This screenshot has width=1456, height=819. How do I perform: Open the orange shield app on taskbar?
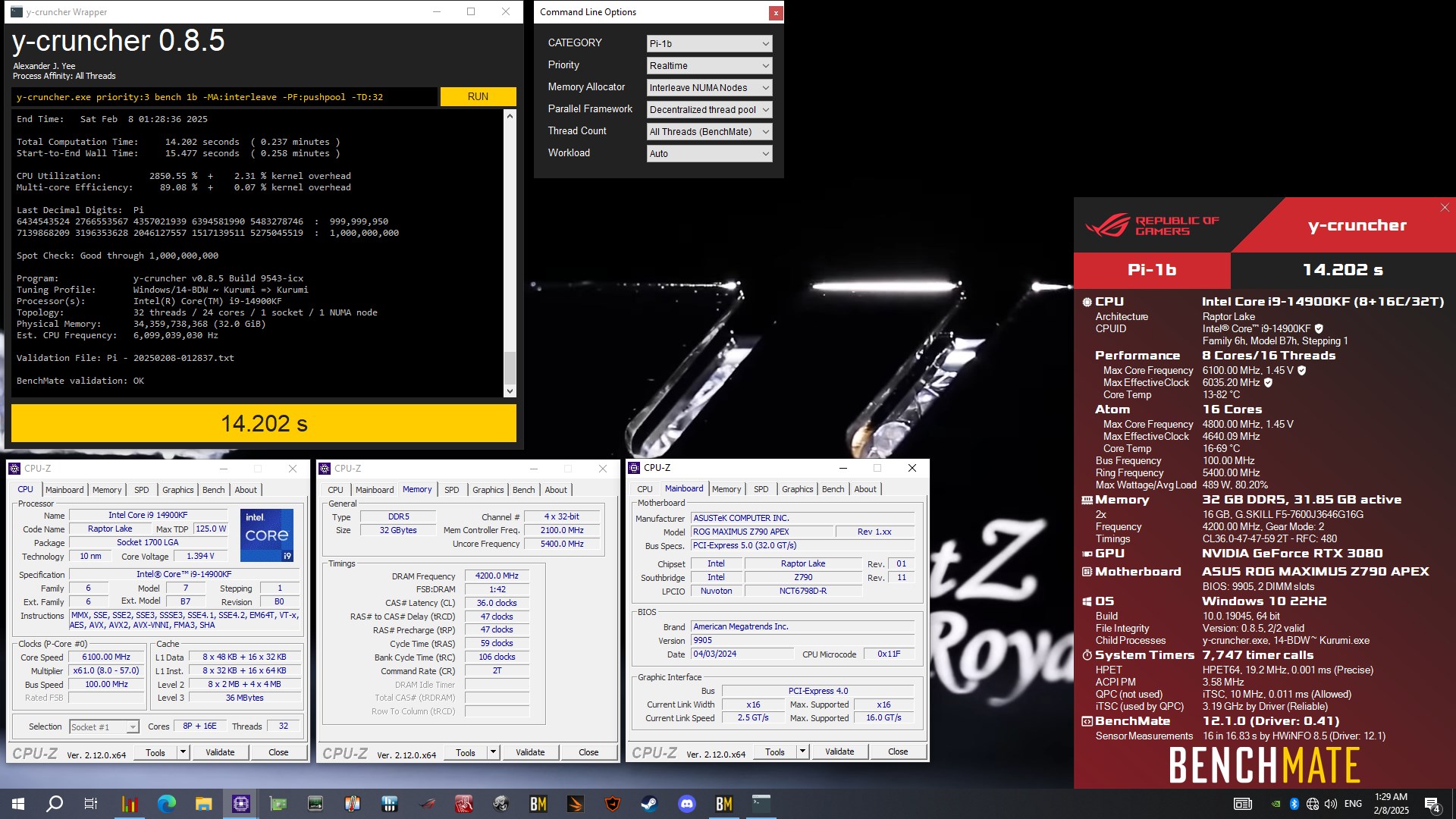(613, 804)
